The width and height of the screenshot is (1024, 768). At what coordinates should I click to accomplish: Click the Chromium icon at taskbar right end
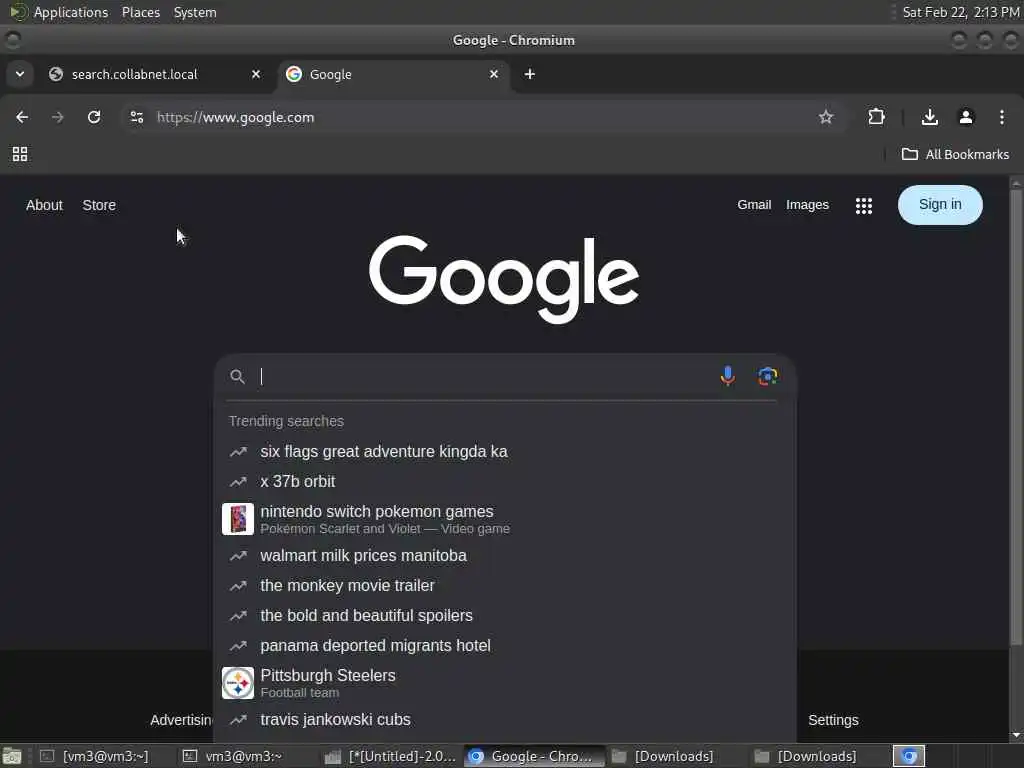(909, 756)
